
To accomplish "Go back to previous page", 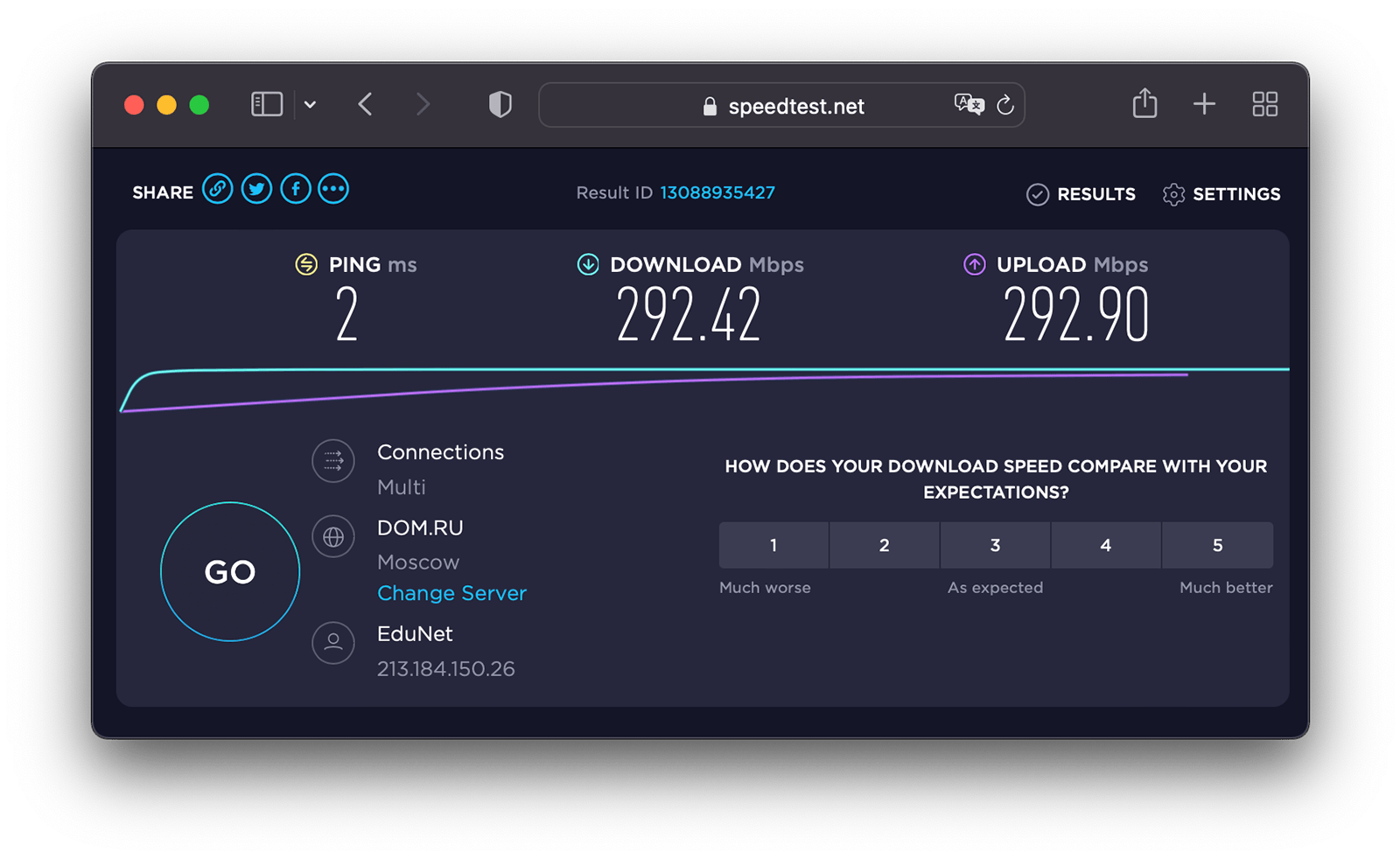I will (366, 105).
